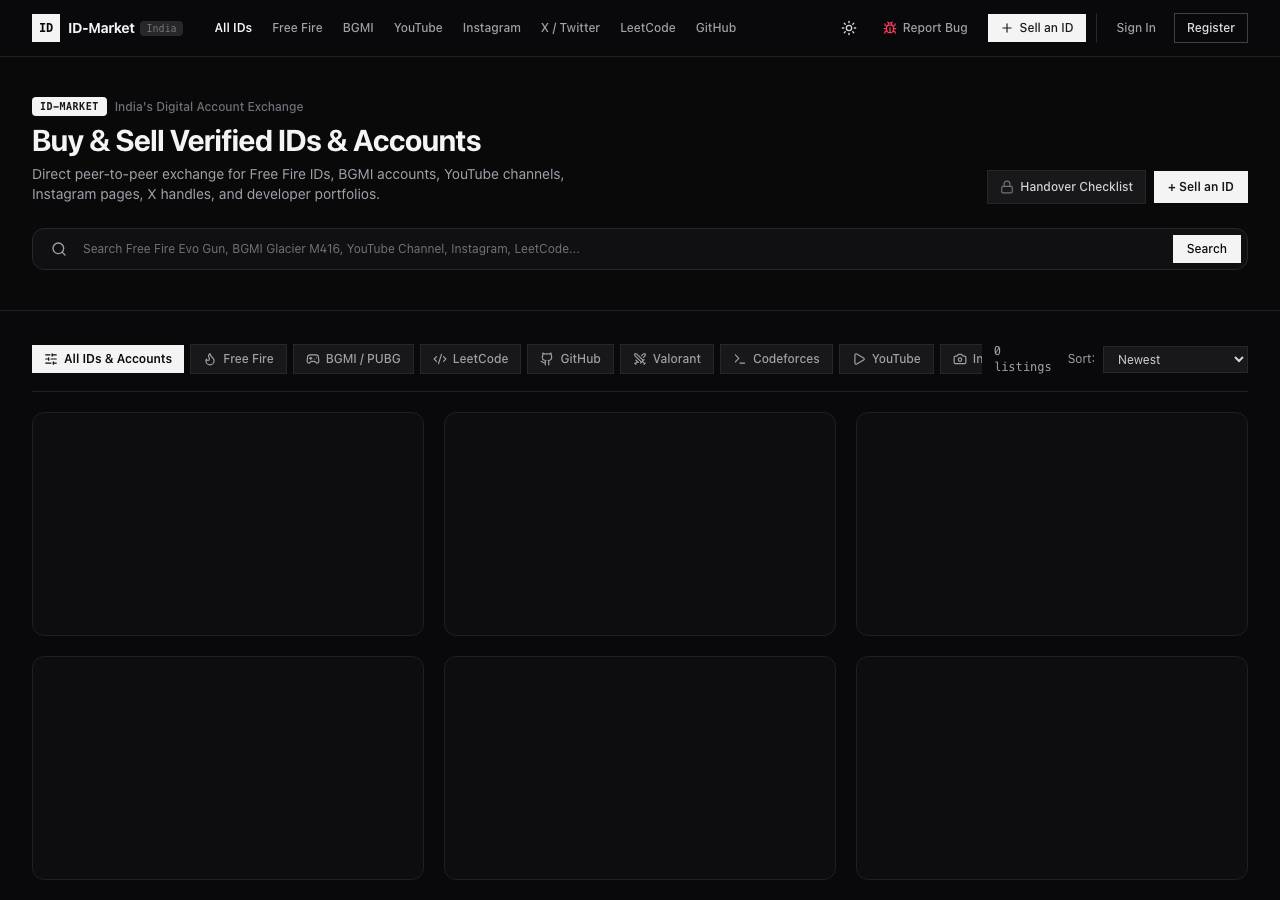Click the play icon on YouTube filter chip
The image size is (1280, 900).
859,359
